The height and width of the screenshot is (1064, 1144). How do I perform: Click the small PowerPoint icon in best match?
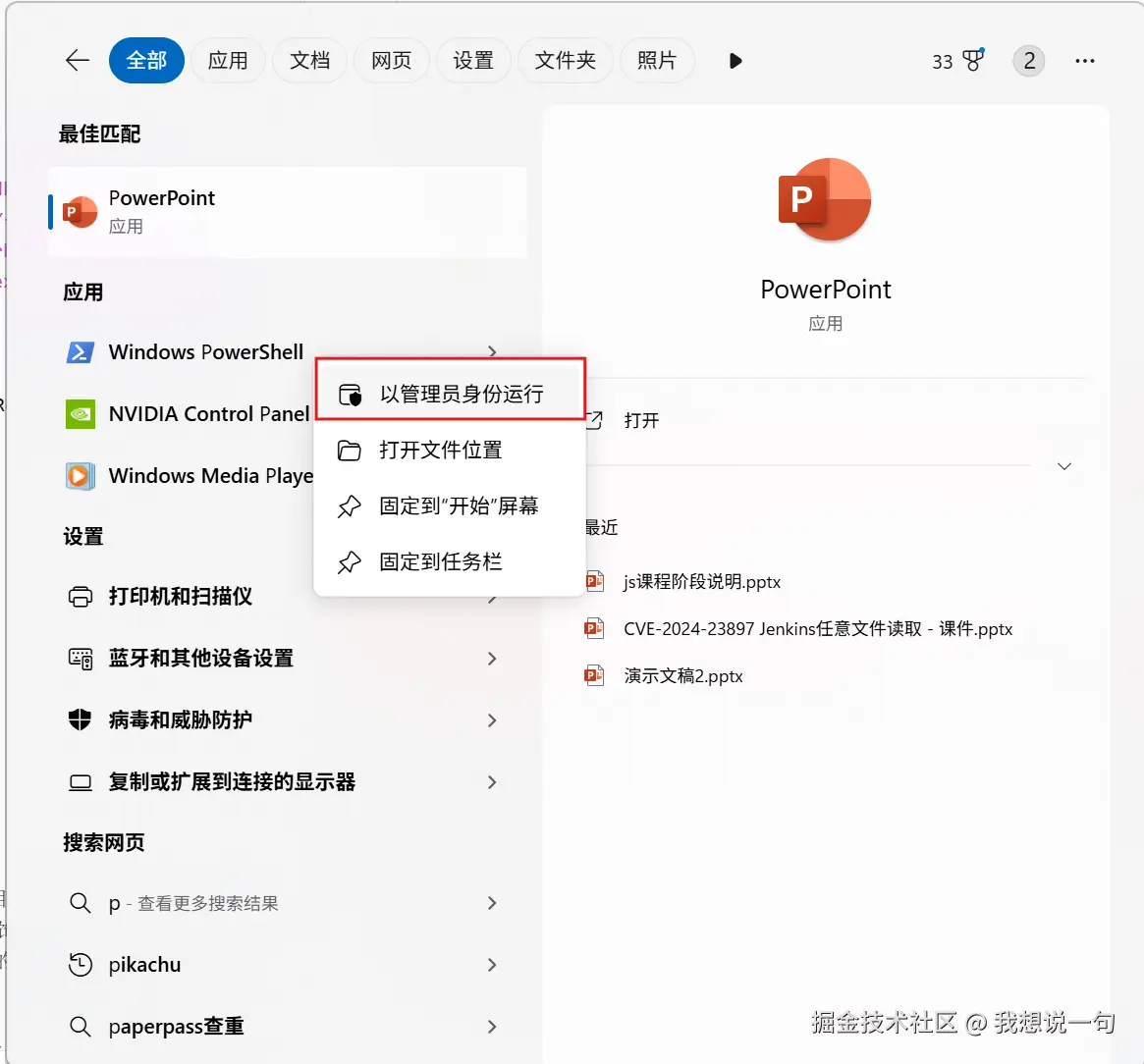point(80,212)
